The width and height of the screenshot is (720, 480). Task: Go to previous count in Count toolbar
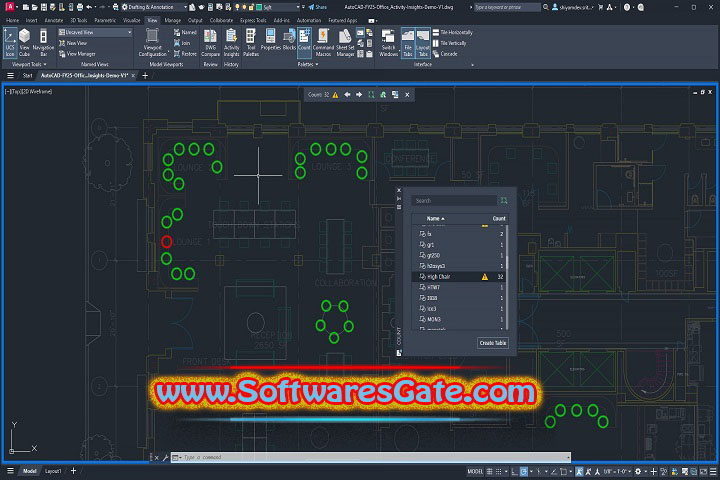click(347, 95)
